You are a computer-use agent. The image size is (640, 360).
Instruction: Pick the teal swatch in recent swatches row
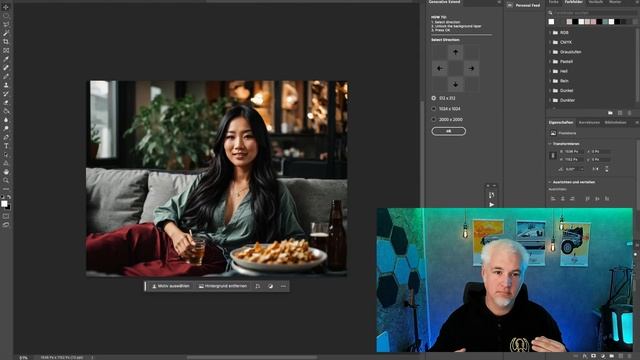pyautogui.click(x=605, y=22)
